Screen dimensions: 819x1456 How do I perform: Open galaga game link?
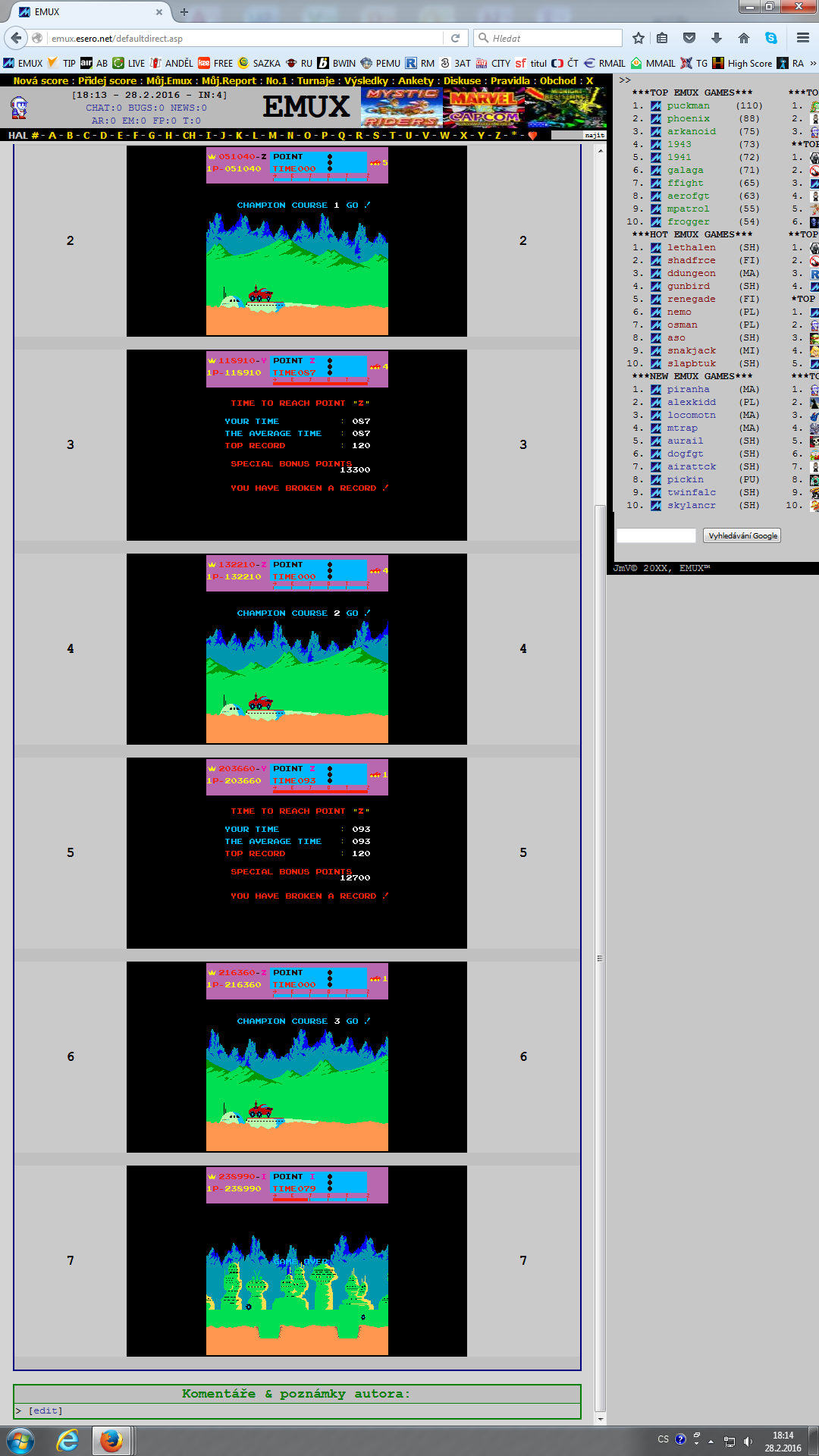685,170
